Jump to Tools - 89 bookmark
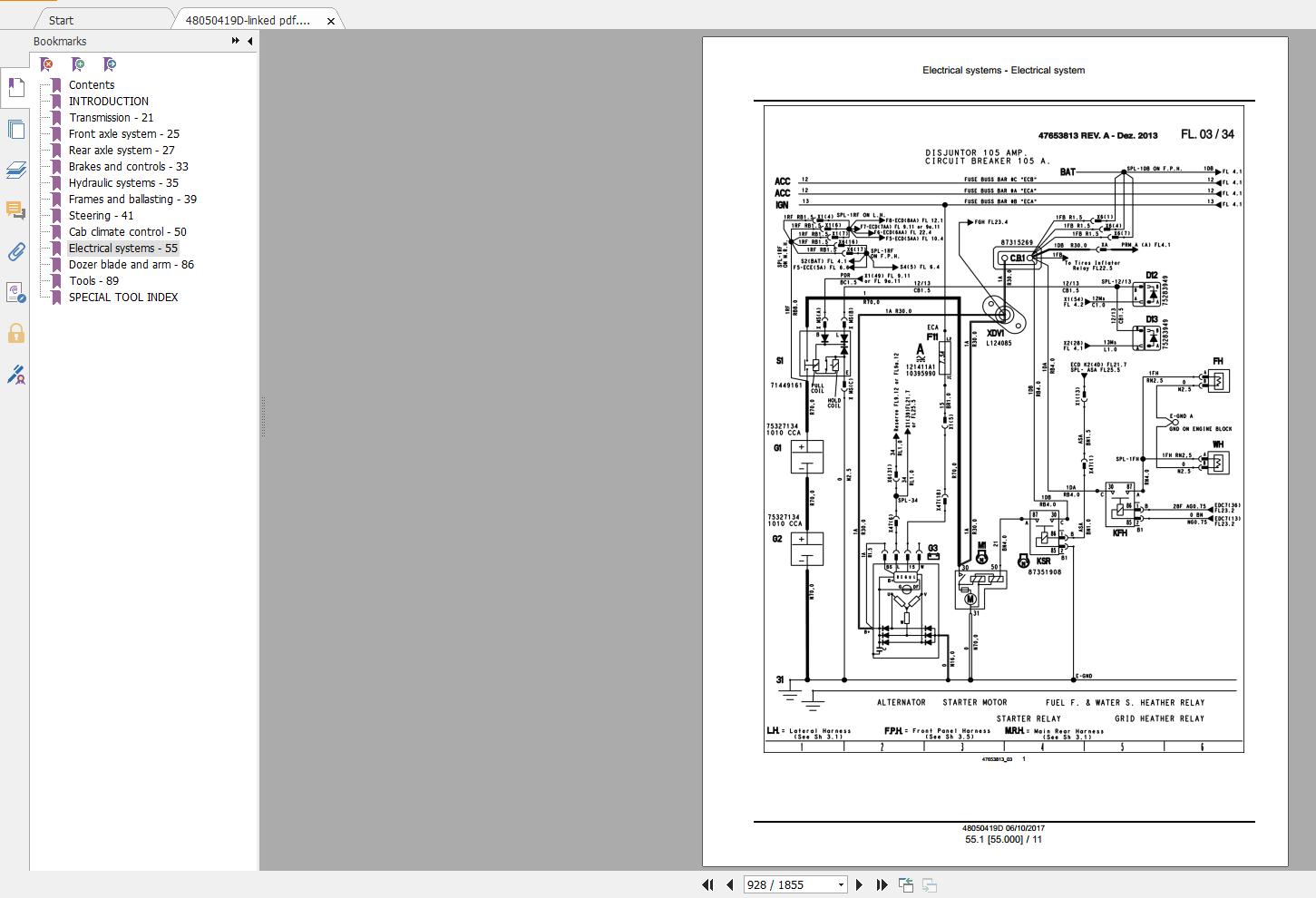Image resolution: width=1316 pixels, height=898 pixels. pyautogui.click(x=93, y=280)
